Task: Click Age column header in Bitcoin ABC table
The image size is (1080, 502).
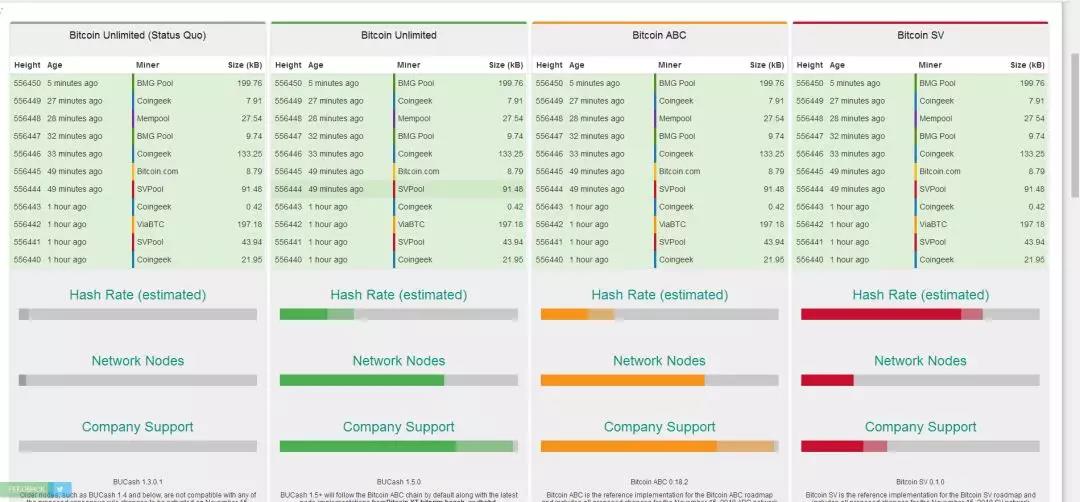Action: (x=577, y=65)
